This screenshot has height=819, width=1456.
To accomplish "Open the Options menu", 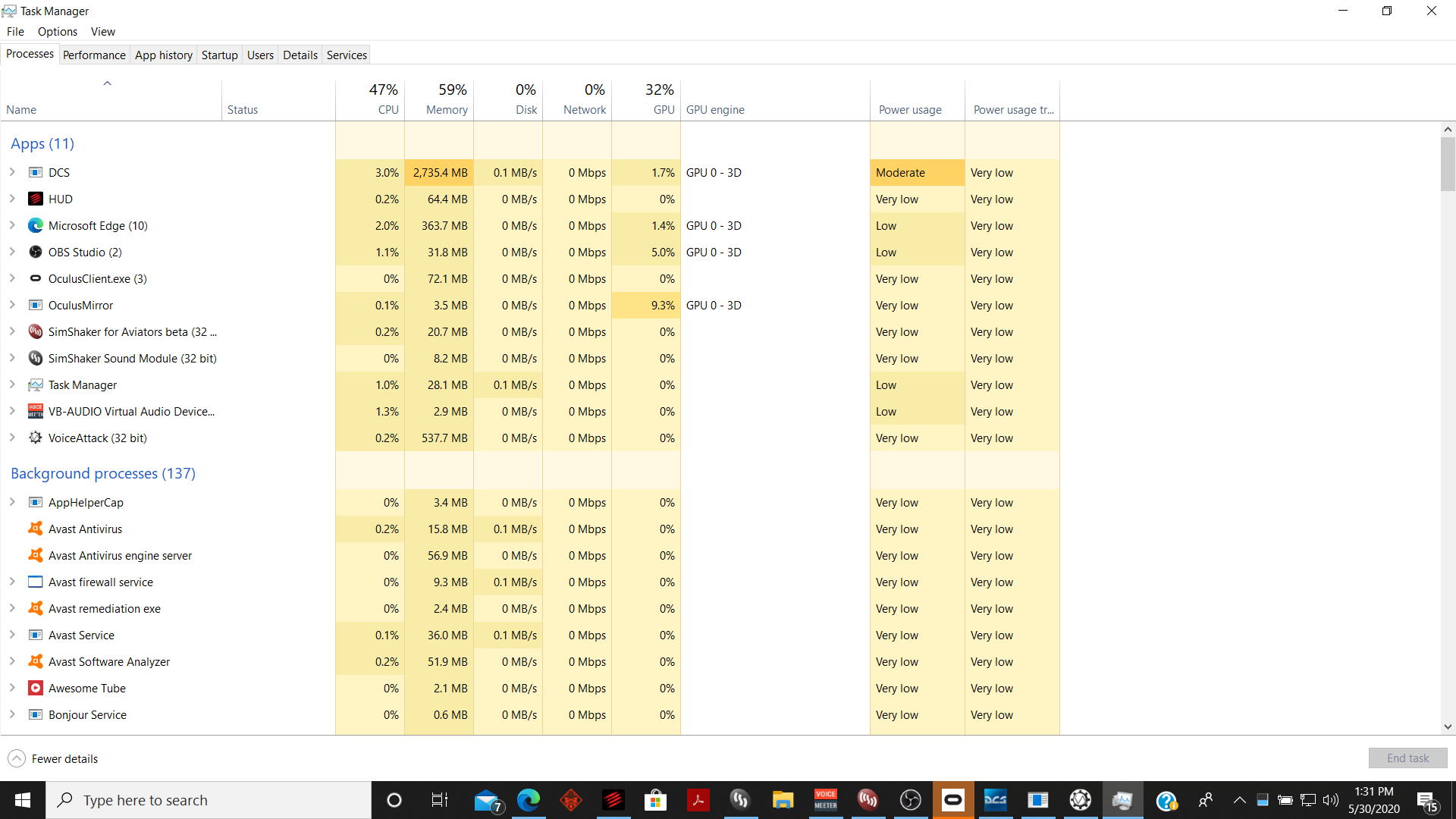I will (x=58, y=32).
